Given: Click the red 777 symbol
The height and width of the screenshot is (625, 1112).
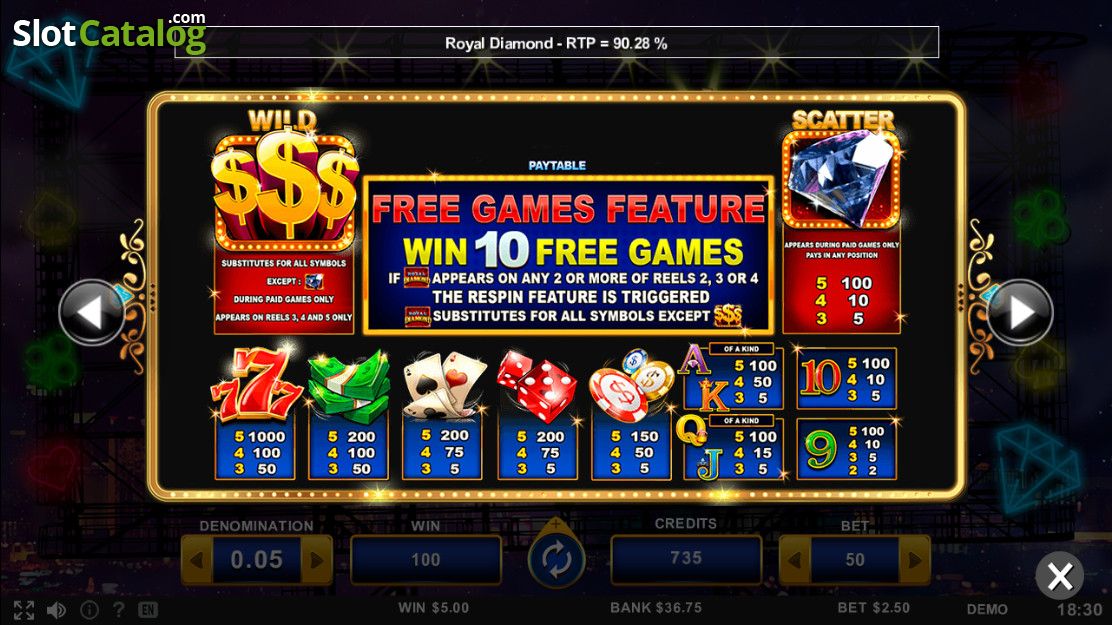Looking at the screenshot, I should 256,385.
